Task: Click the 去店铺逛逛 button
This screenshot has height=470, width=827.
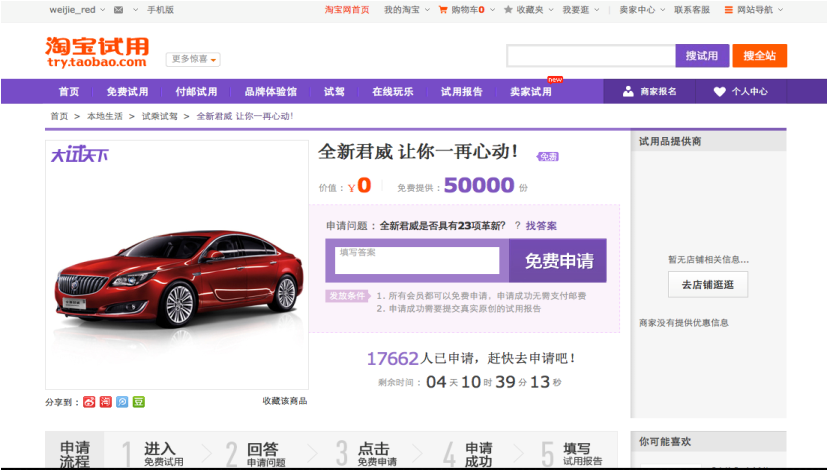Action: (708, 284)
